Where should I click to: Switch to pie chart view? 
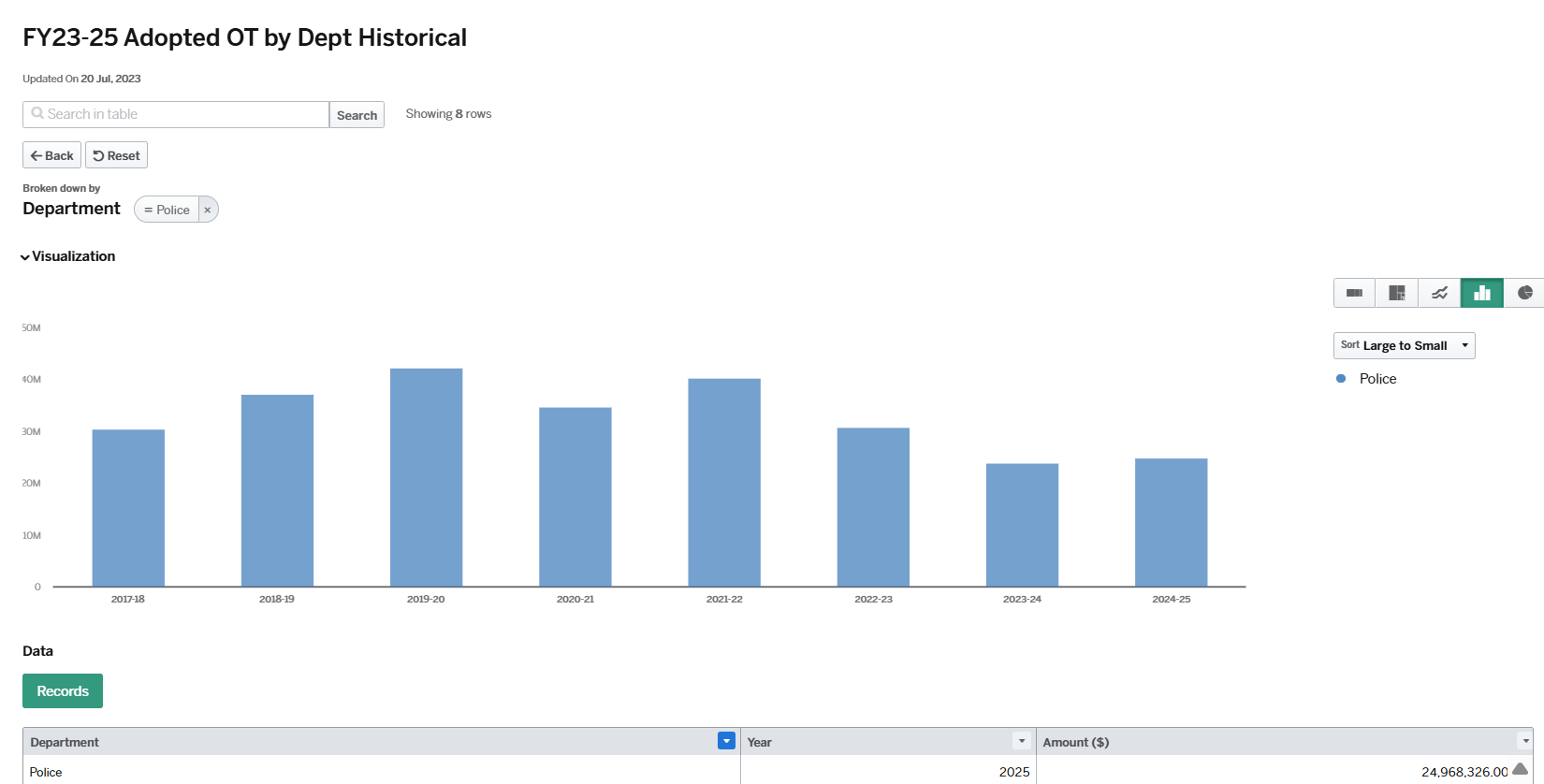pos(1524,293)
